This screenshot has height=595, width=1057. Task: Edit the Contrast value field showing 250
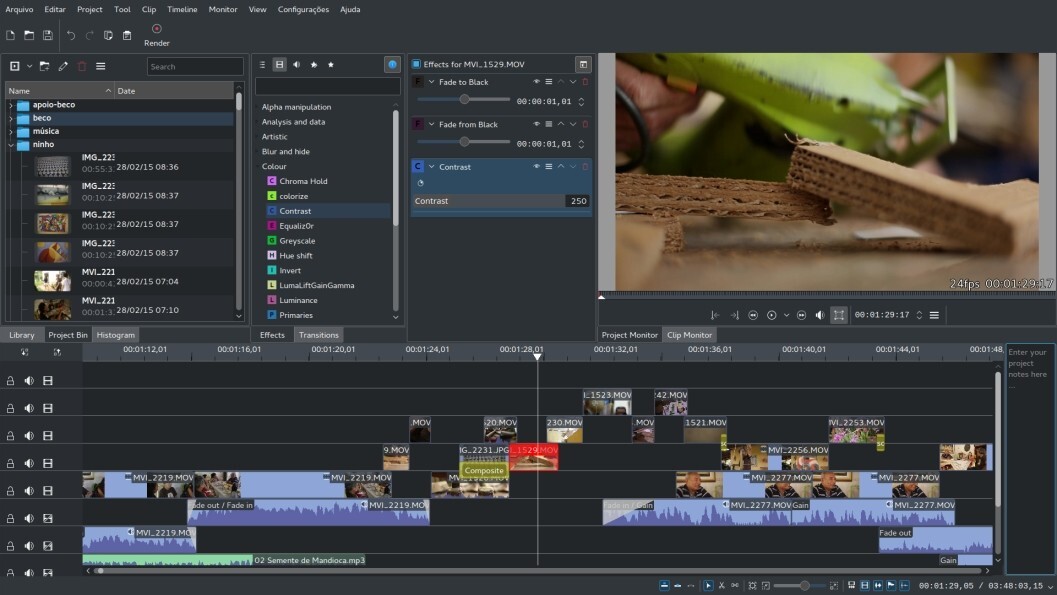(579, 200)
